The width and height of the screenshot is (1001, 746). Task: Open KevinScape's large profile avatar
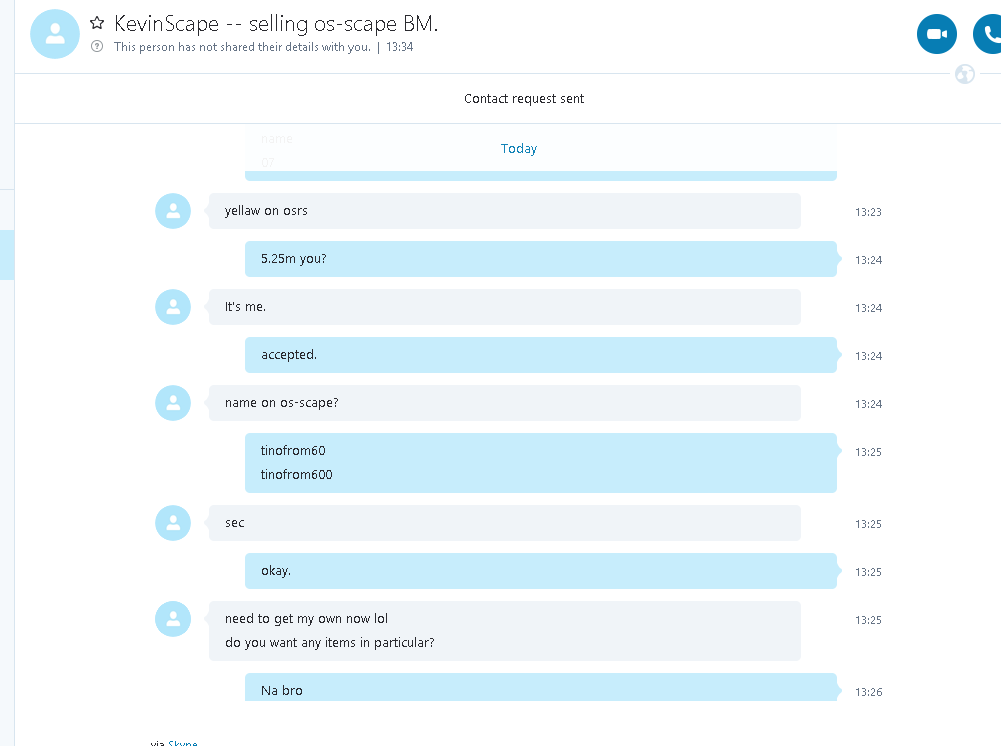pyautogui.click(x=56, y=34)
